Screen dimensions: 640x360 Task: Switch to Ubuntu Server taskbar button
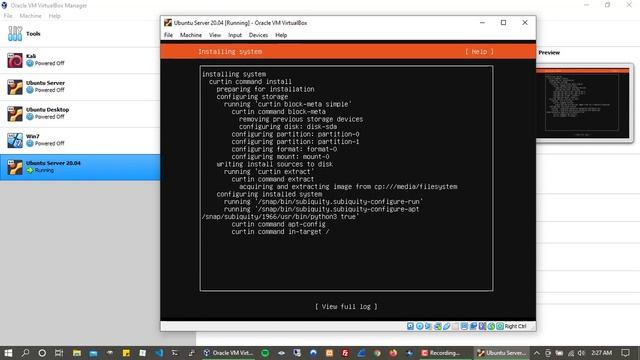coord(502,353)
